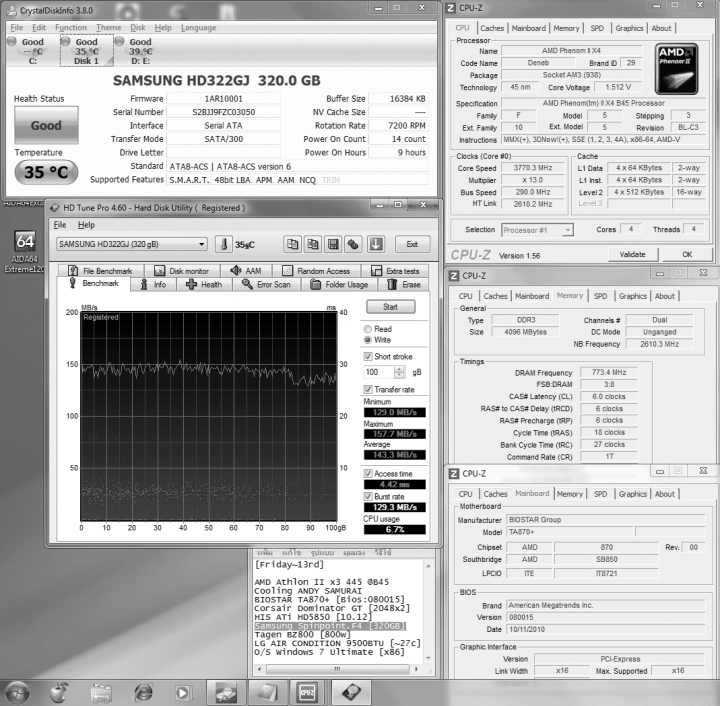Select the Write radio button

pos(368,340)
